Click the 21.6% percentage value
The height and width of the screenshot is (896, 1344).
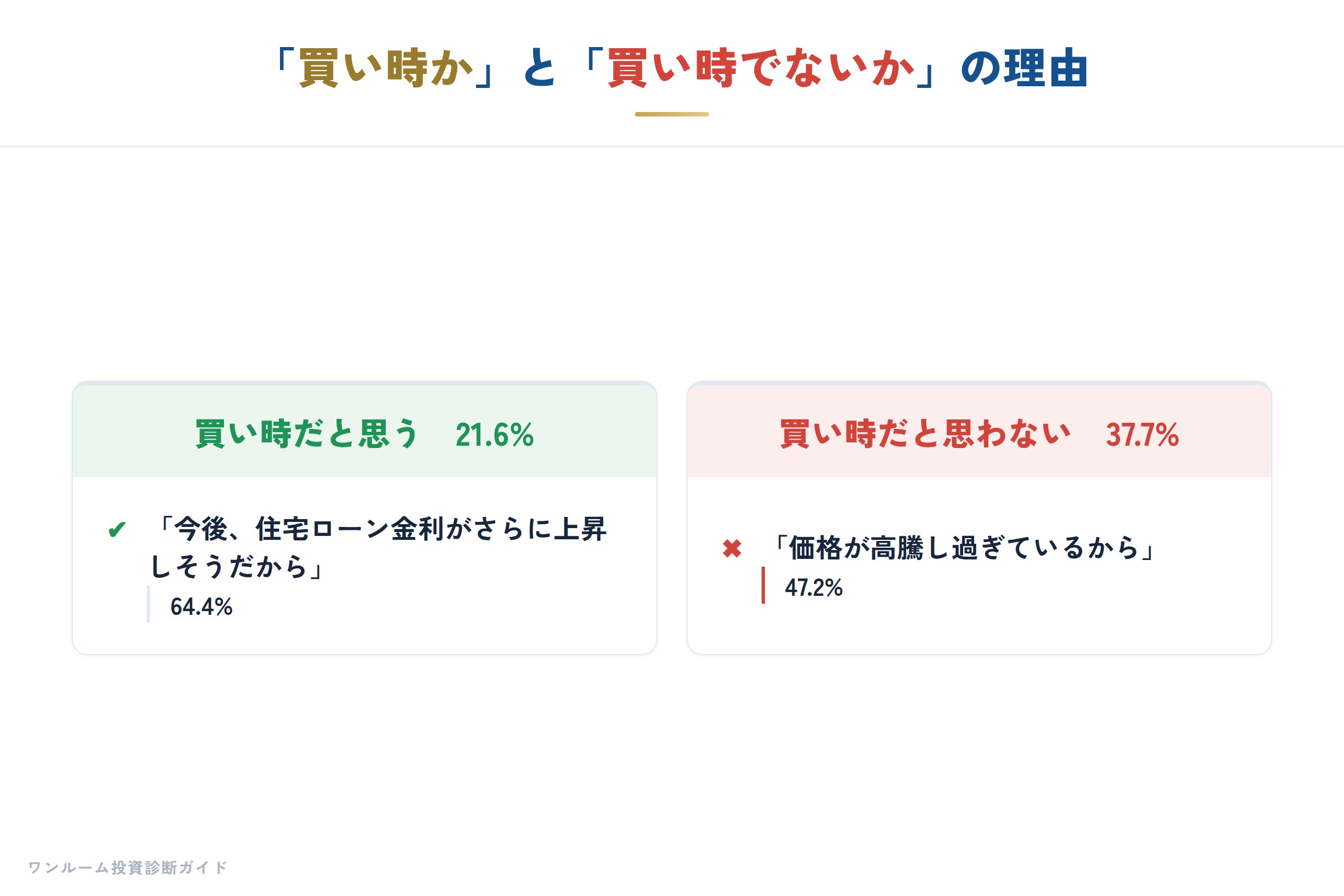(x=494, y=435)
